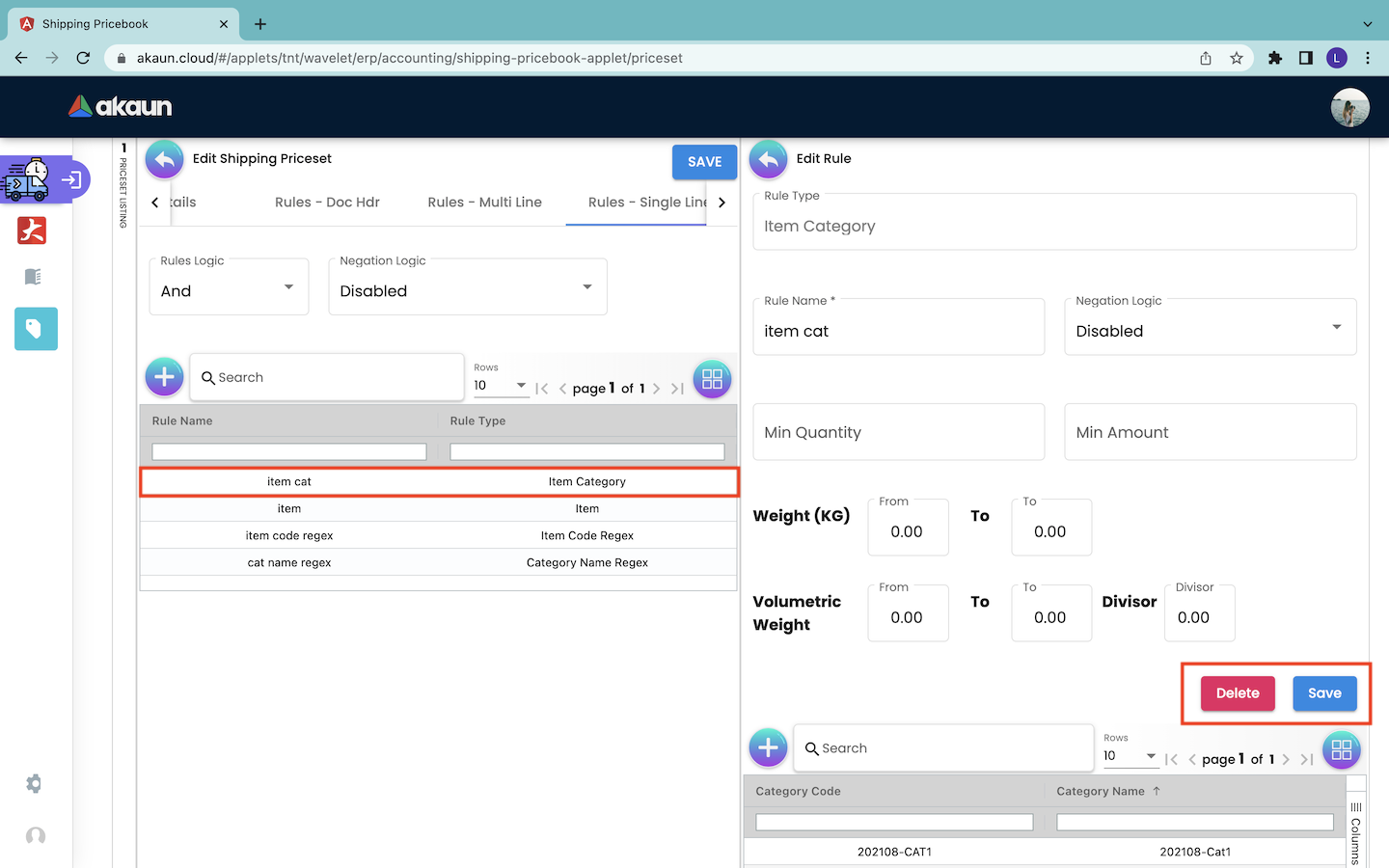This screenshot has height=868, width=1389.
Task: Open the grid view icon above rules table
Action: [x=712, y=379]
